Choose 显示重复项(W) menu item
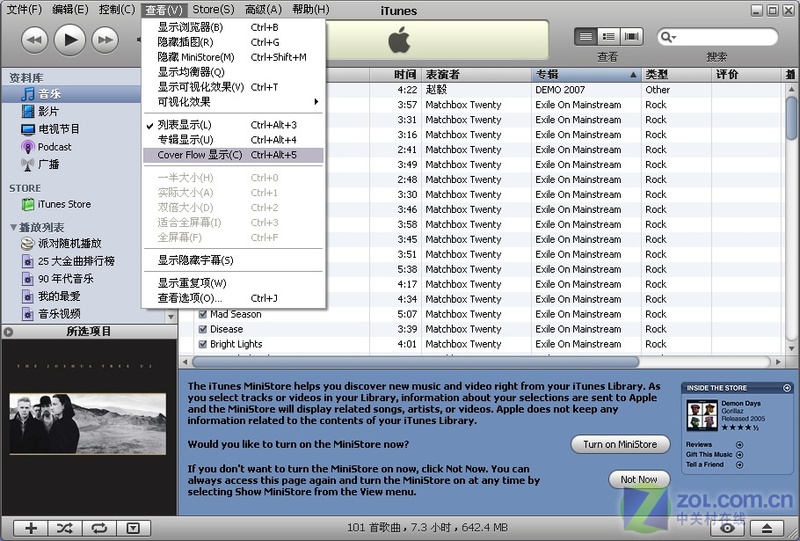This screenshot has height=541, width=800. 233,283
